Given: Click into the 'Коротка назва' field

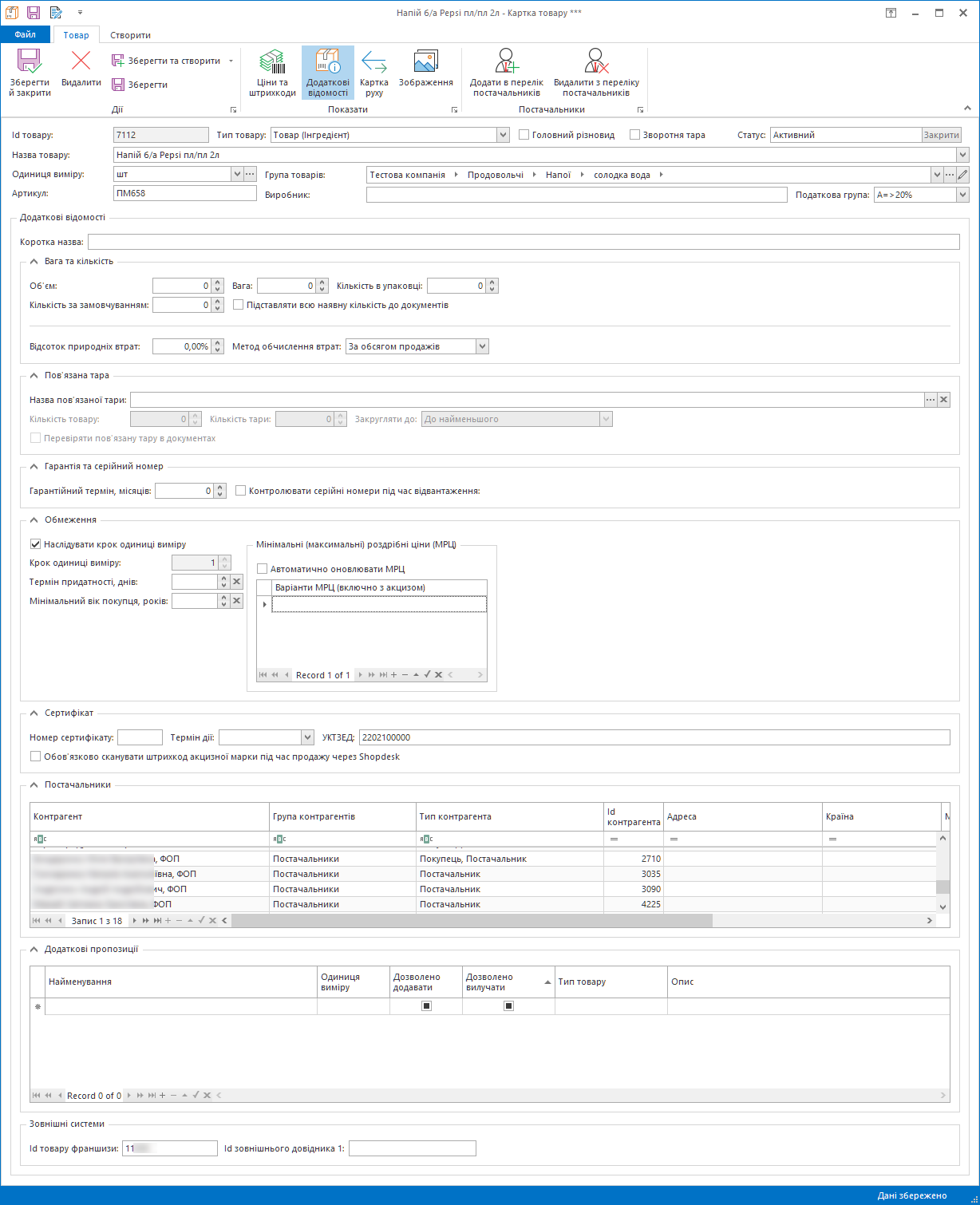Looking at the screenshot, I should 523,242.
